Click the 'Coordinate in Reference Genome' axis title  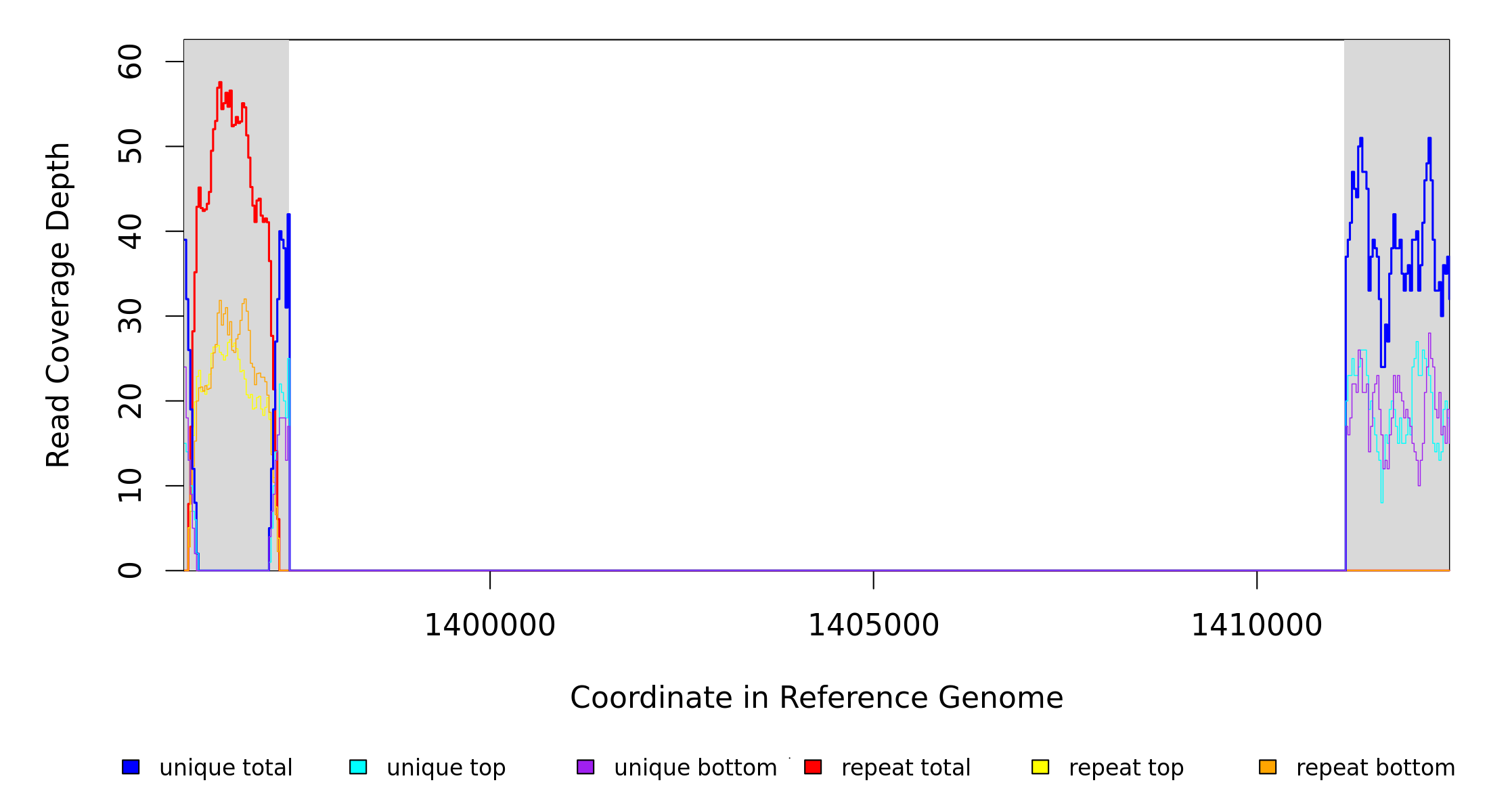point(816,698)
